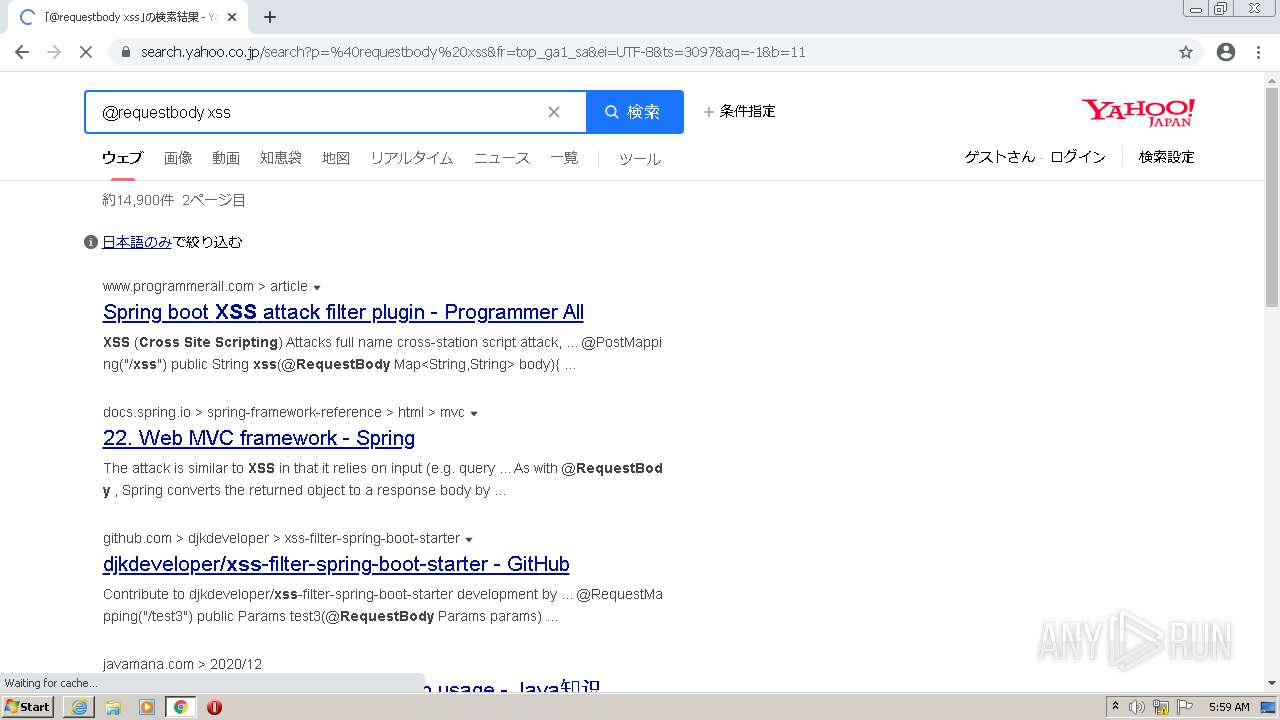Select the ウェブ tab
This screenshot has height=720, width=1280.
122,158
